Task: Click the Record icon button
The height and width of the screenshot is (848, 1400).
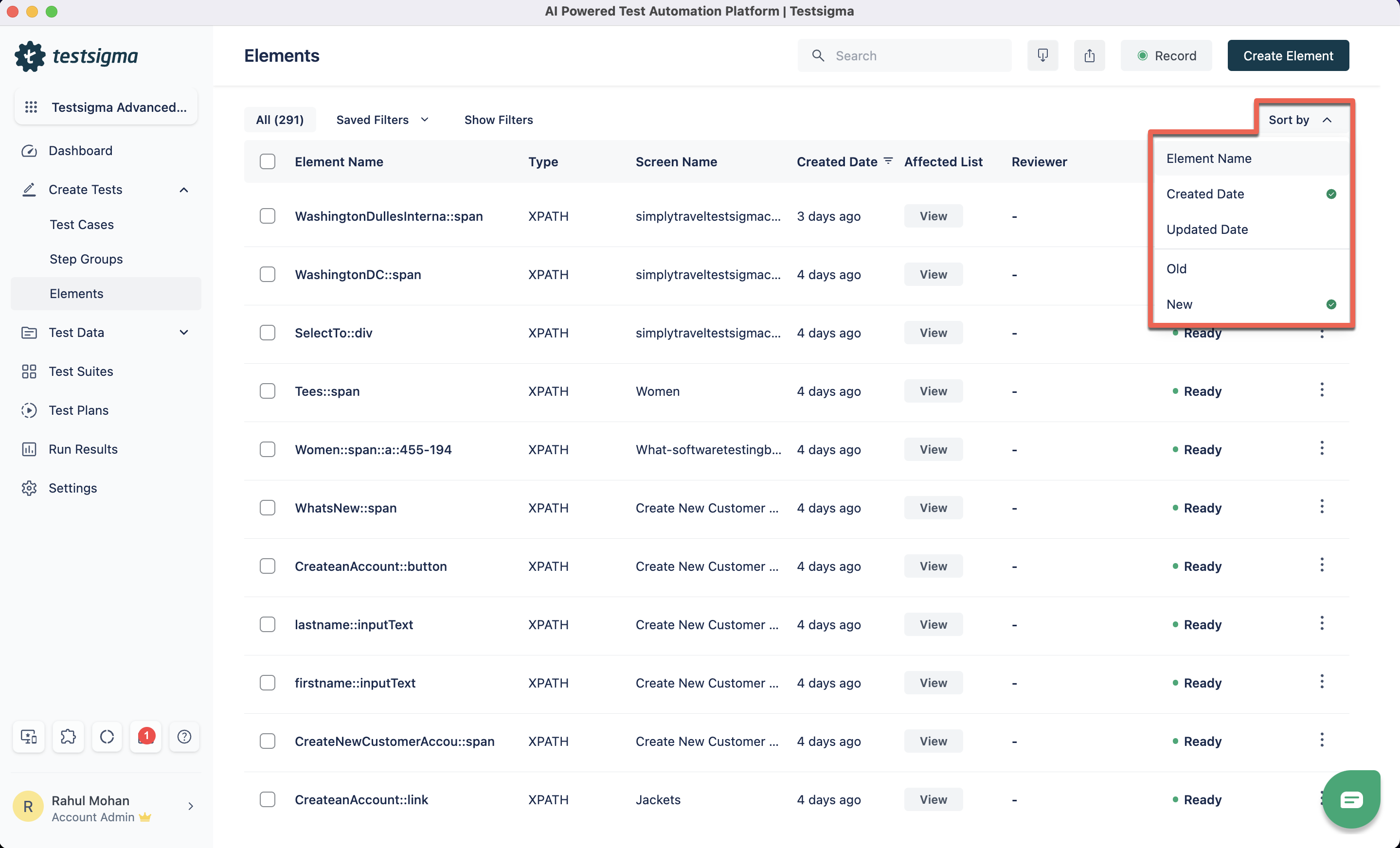Action: 1166,55
